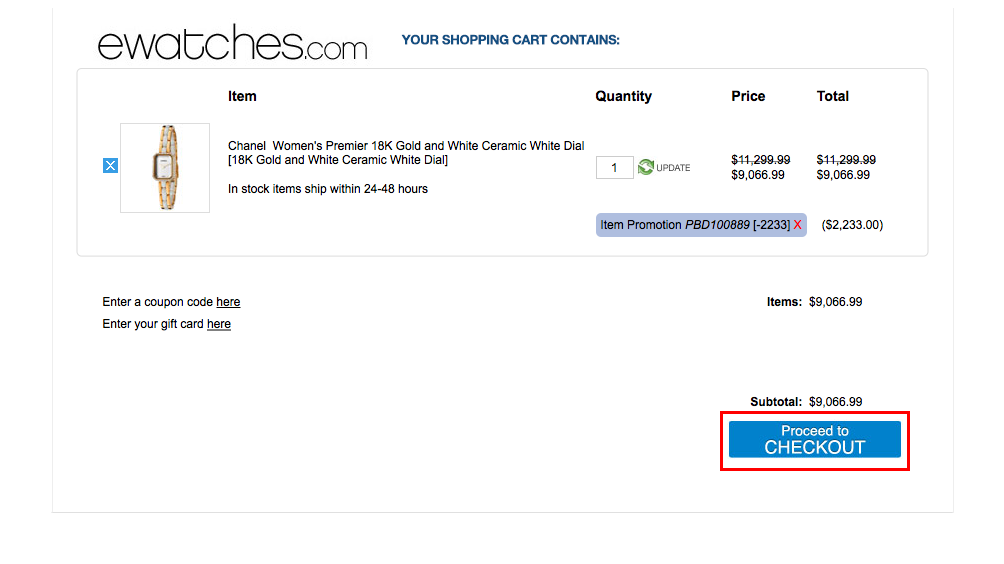Click the Quantity column header
This screenshot has width=1004, height=564.
pyautogui.click(x=624, y=96)
